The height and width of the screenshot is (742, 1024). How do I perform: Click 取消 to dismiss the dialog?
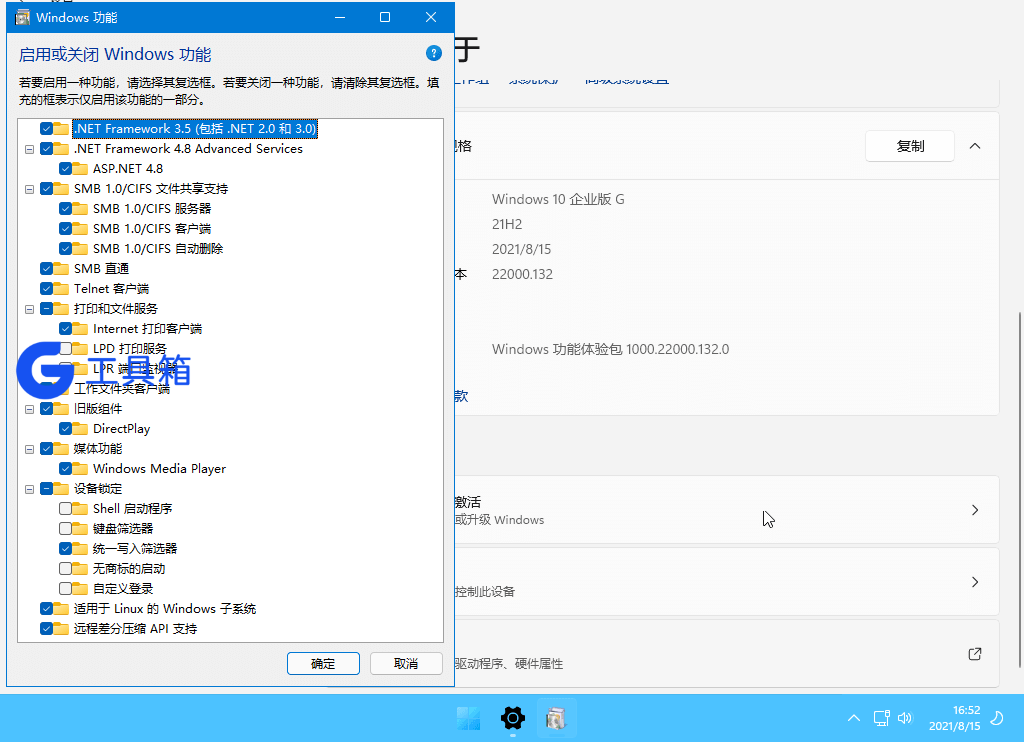(x=406, y=664)
